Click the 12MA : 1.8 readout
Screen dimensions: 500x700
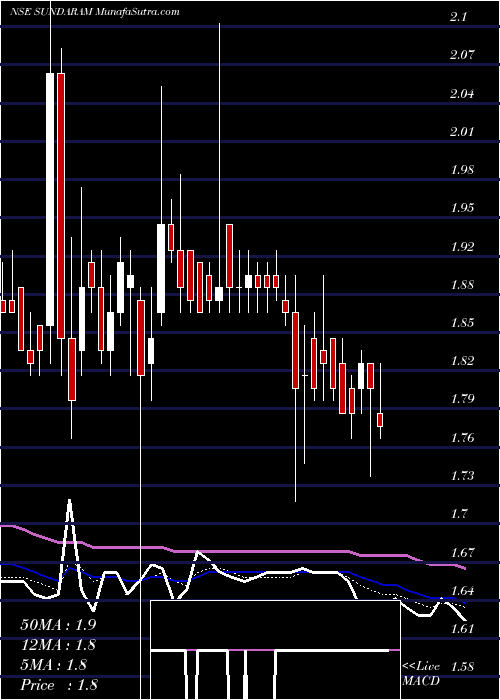[58, 645]
